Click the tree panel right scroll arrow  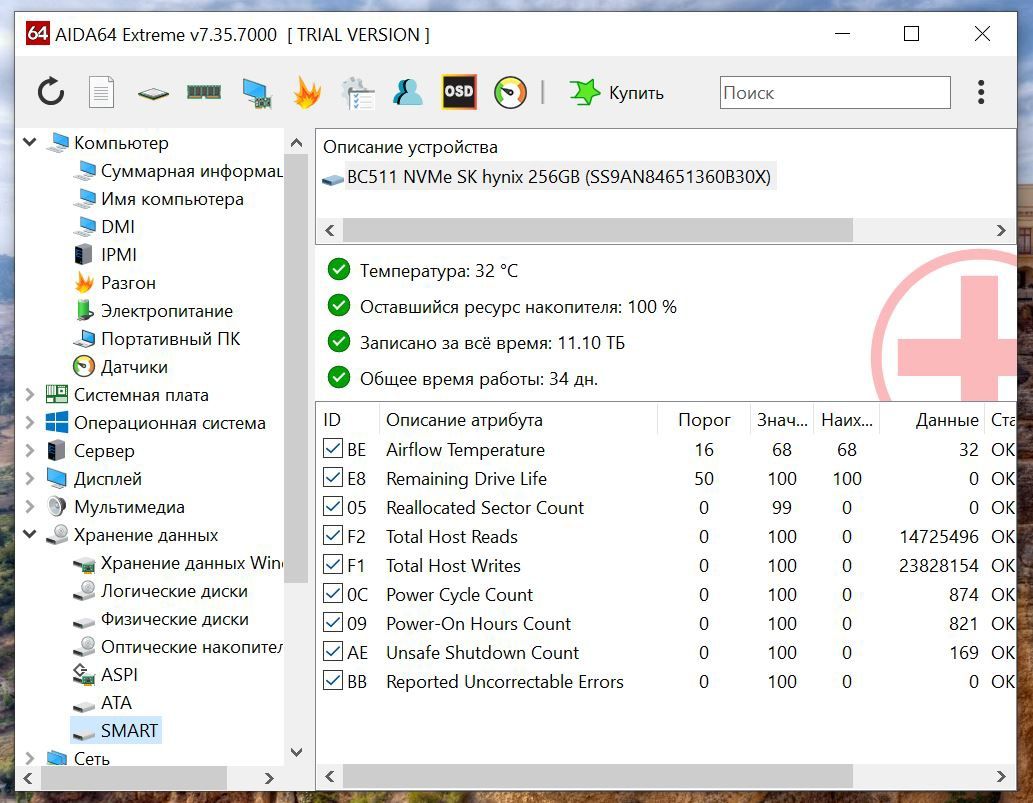(269, 778)
